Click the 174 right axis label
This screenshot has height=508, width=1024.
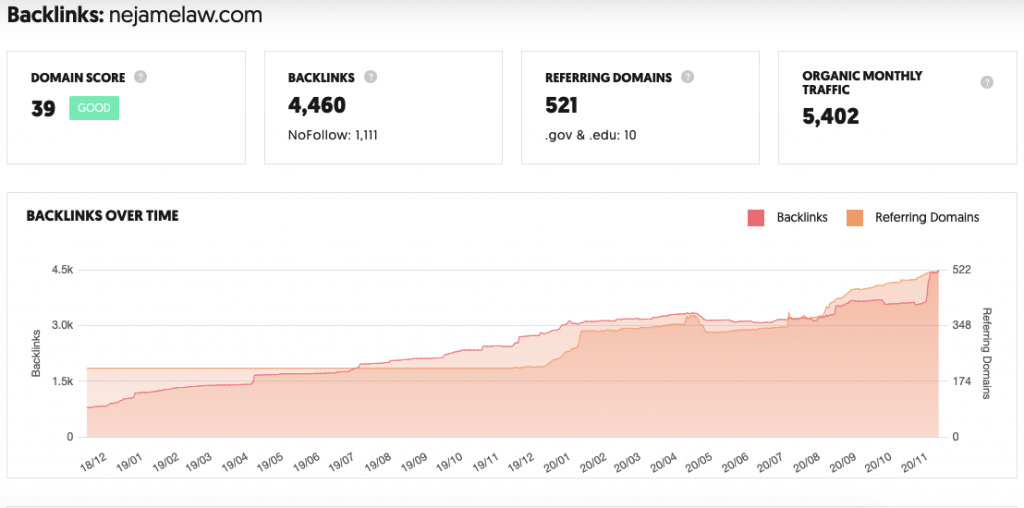[x=960, y=381]
